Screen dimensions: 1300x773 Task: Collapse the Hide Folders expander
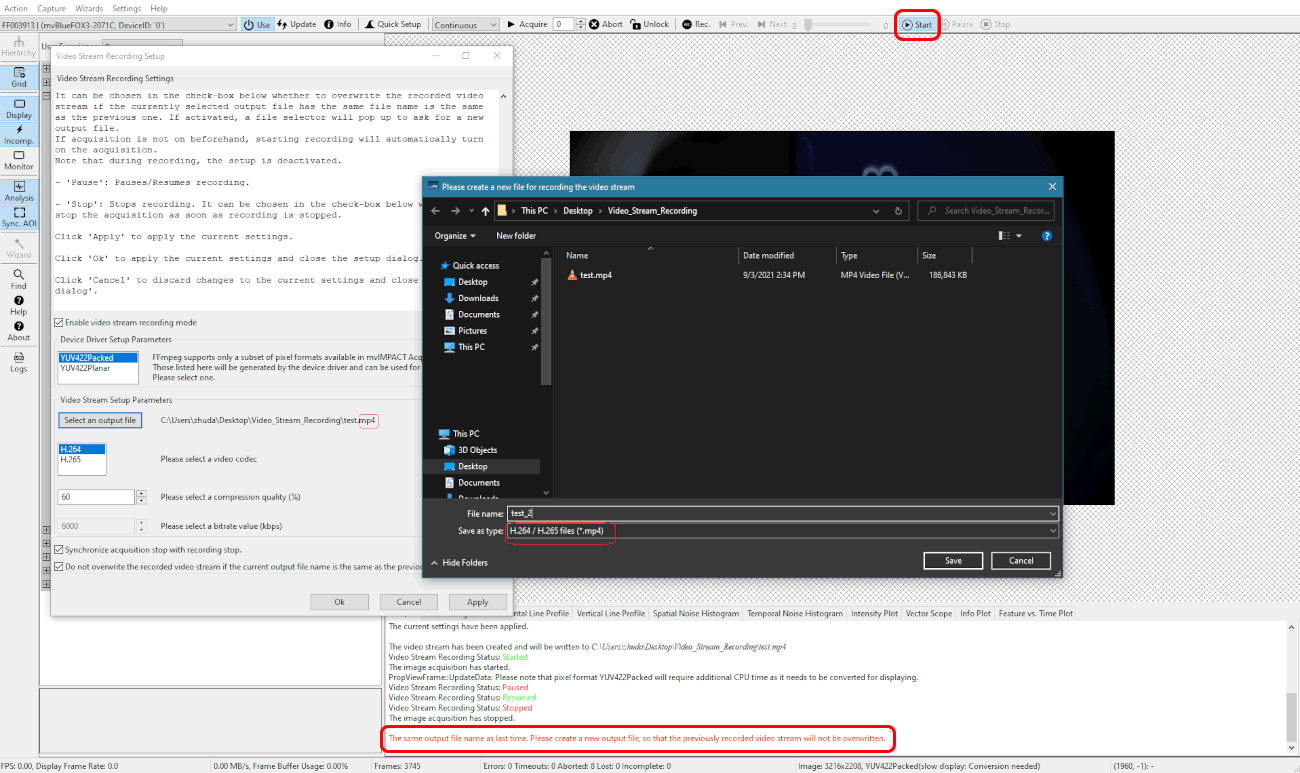click(460, 563)
